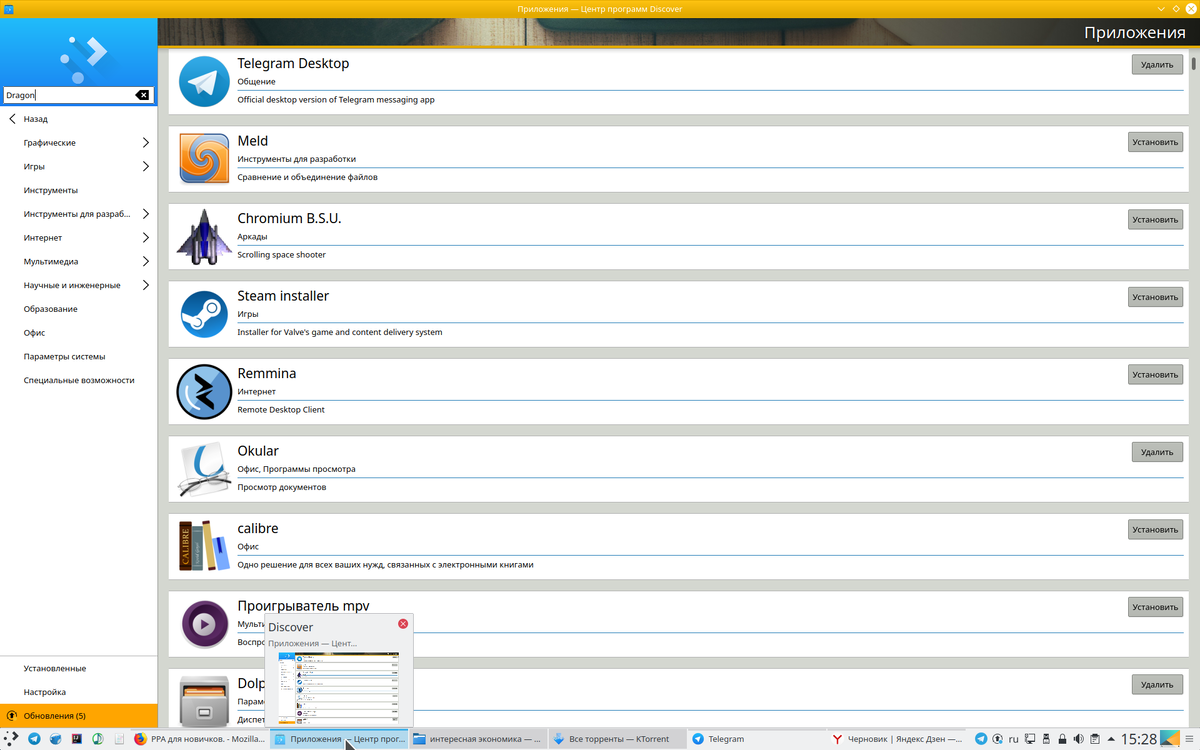The image size is (1200, 750).
Task: Click the Meld app icon
Action: (x=204, y=159)
